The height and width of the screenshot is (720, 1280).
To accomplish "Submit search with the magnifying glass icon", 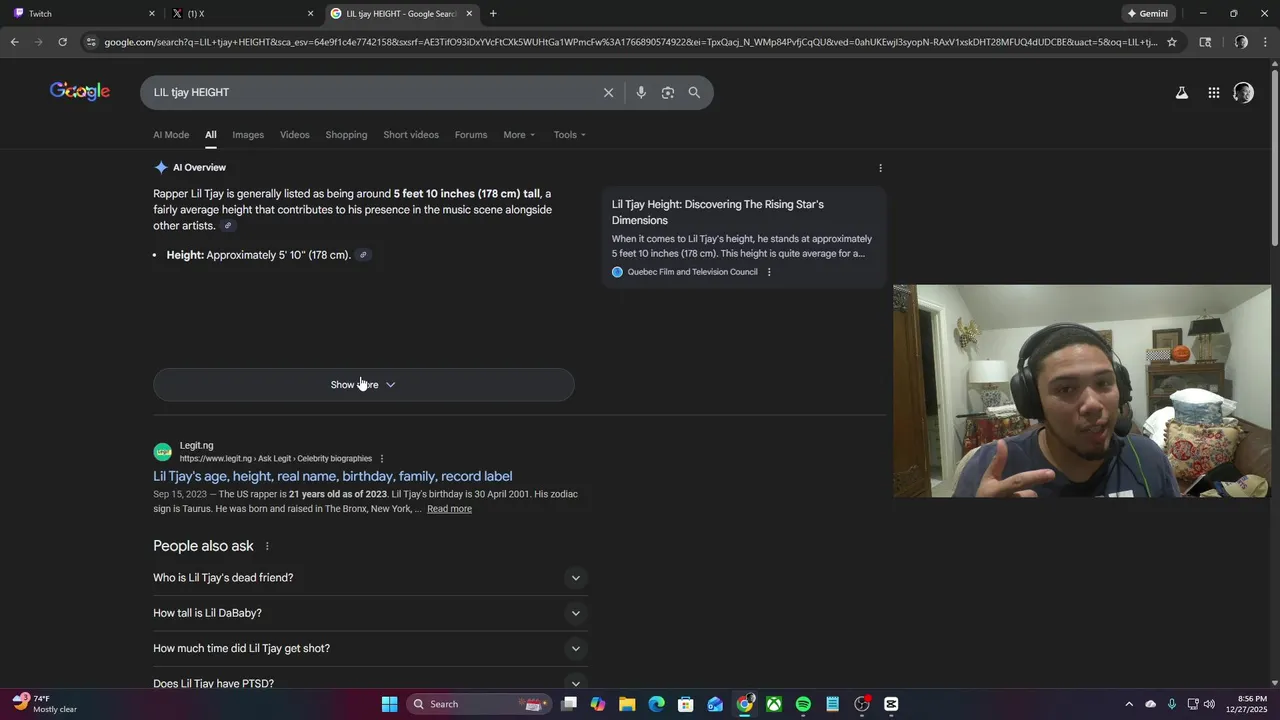I will [694, 92].
